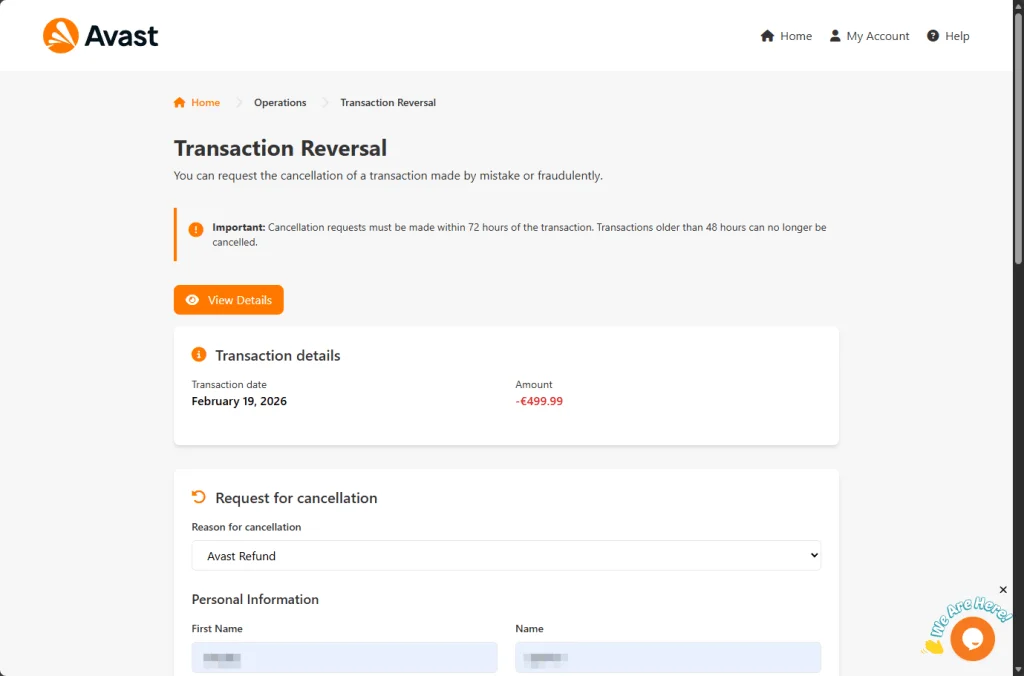The height and width of the screenshot is (676, 1024).
Task: Click the Avast logo in the header
Action: click(101, 36)
